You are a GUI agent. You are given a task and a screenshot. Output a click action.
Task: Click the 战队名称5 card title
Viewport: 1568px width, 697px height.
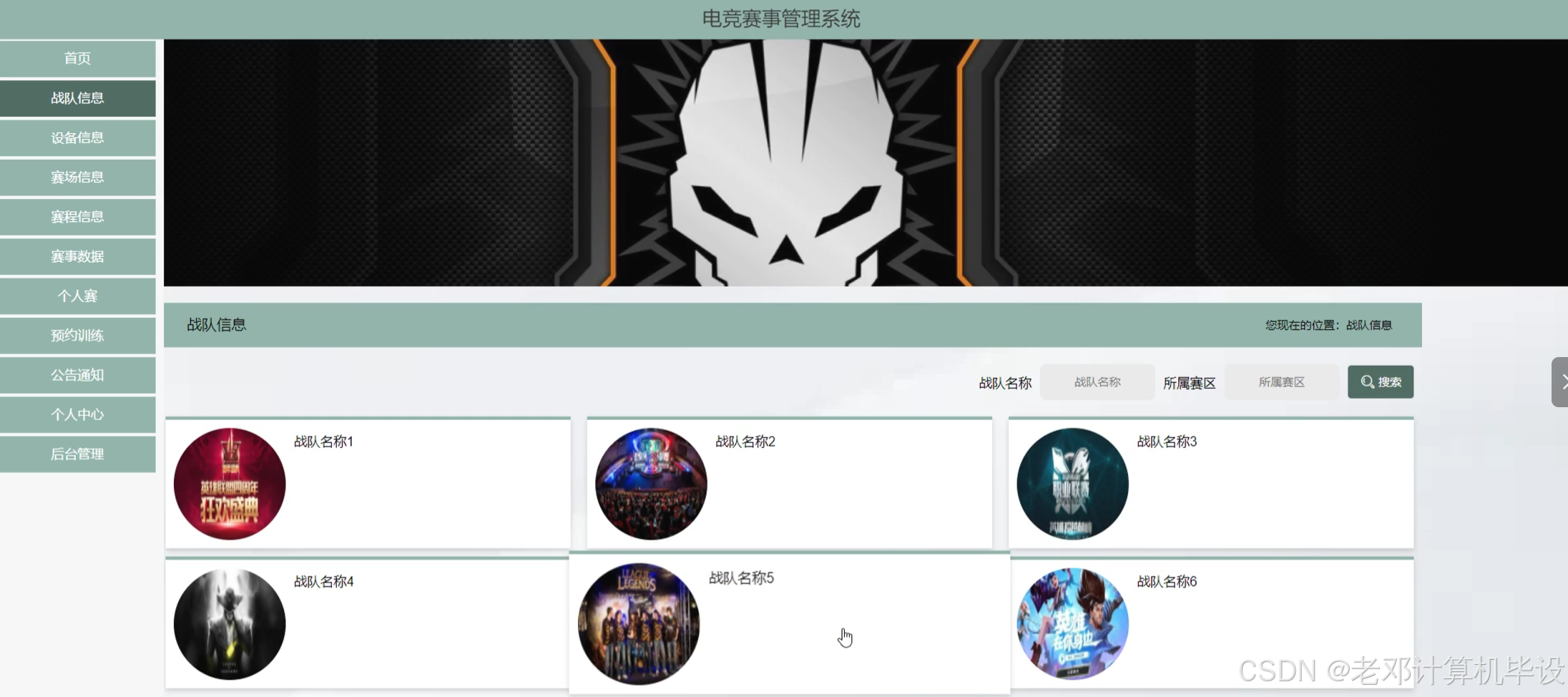click(x=741, y=578)
